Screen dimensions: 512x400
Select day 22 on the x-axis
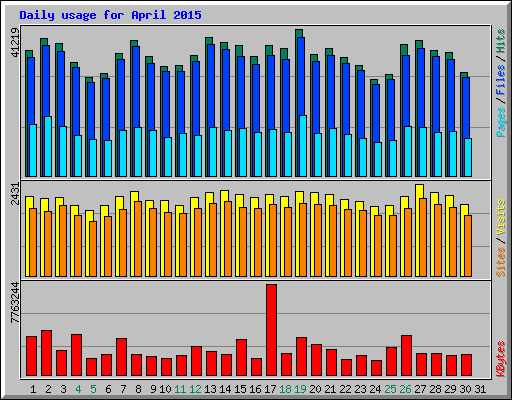point(345,389)
